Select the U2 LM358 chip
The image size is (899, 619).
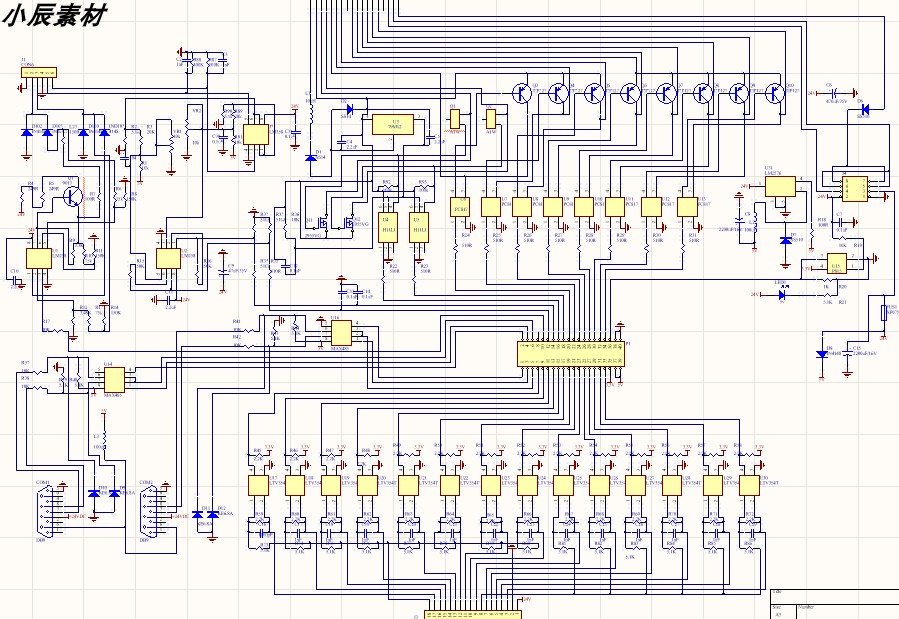tap(168, 258)
